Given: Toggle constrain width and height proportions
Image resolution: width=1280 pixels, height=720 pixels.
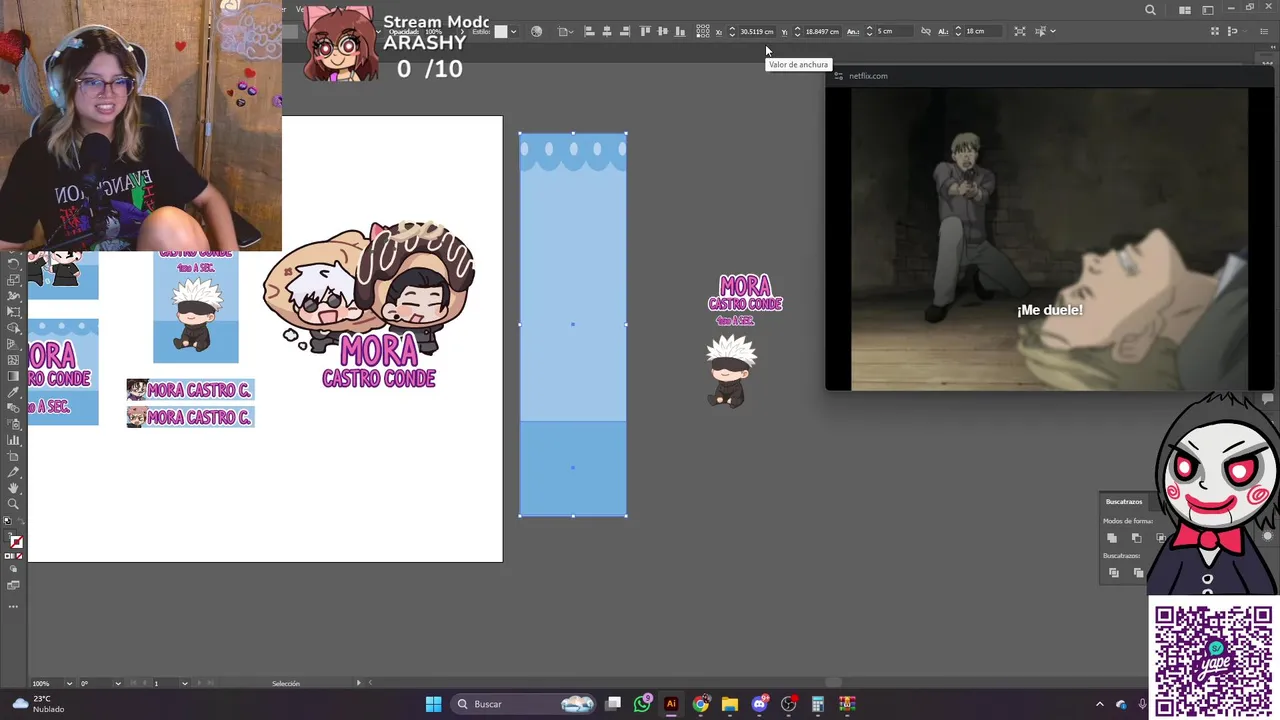Looking at the screenshot, I should [926, 31].
